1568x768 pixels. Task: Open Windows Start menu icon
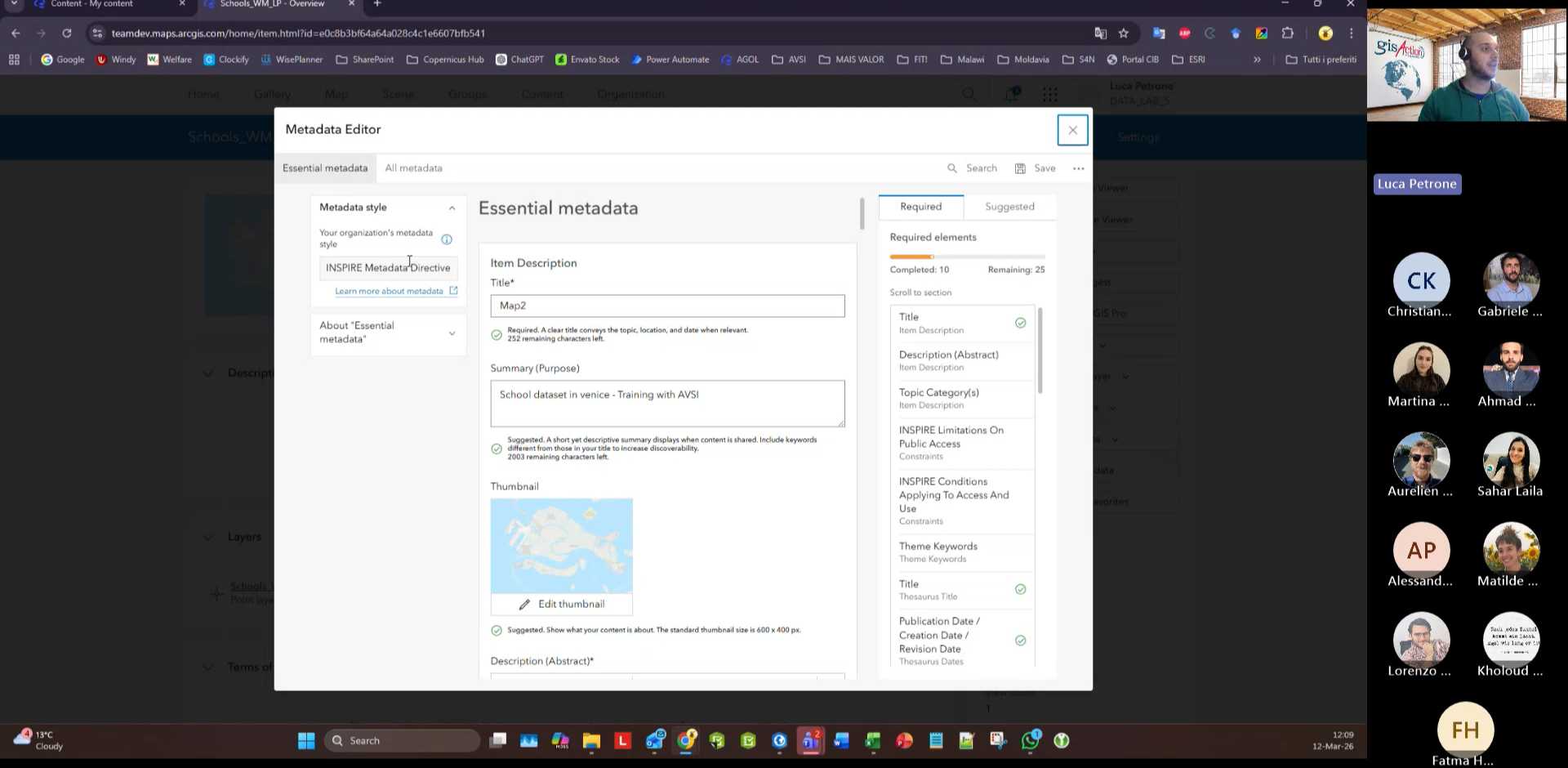pos(306,741)
